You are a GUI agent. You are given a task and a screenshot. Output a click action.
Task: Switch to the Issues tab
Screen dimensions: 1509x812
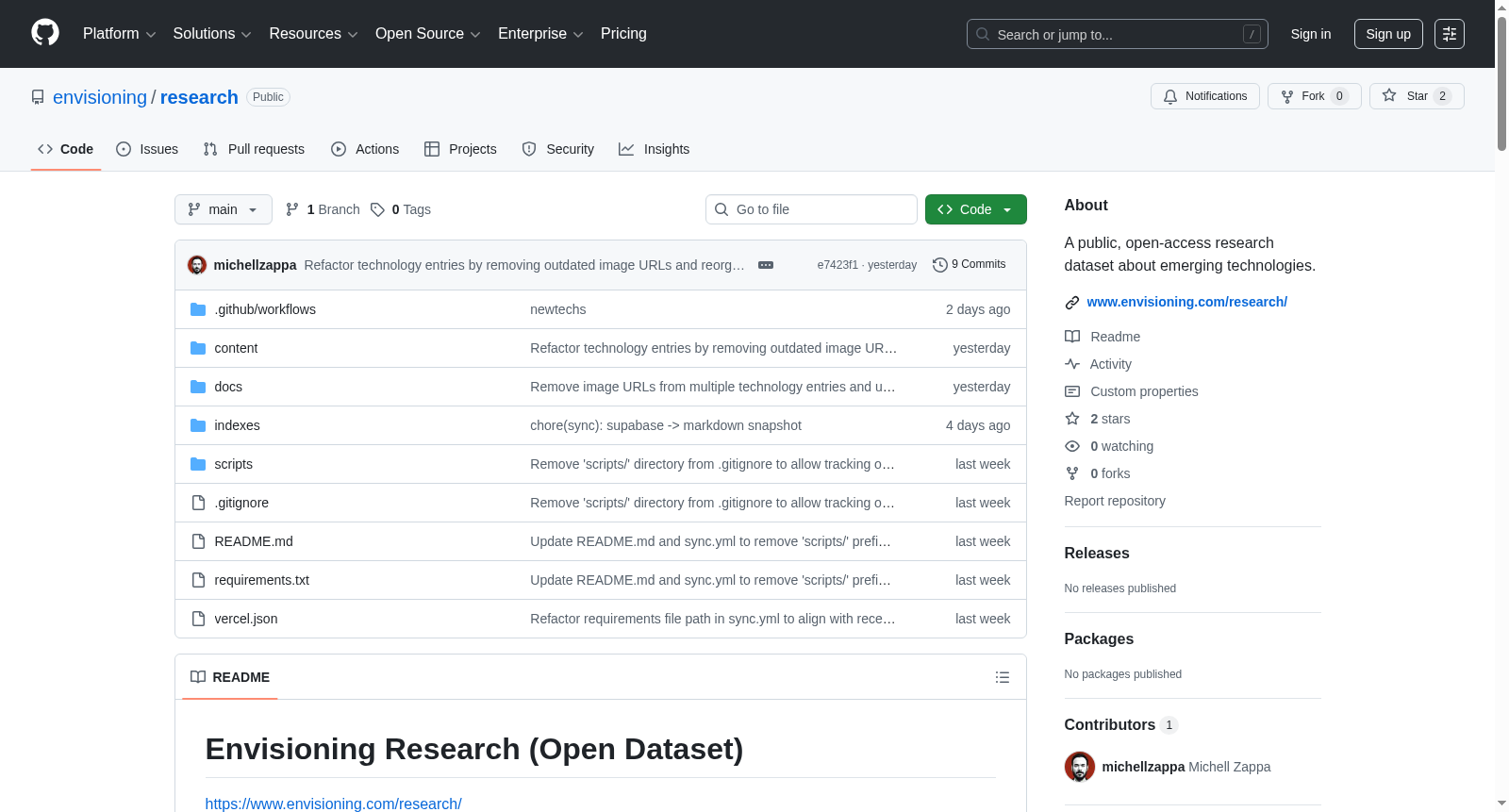click(147, 149)
